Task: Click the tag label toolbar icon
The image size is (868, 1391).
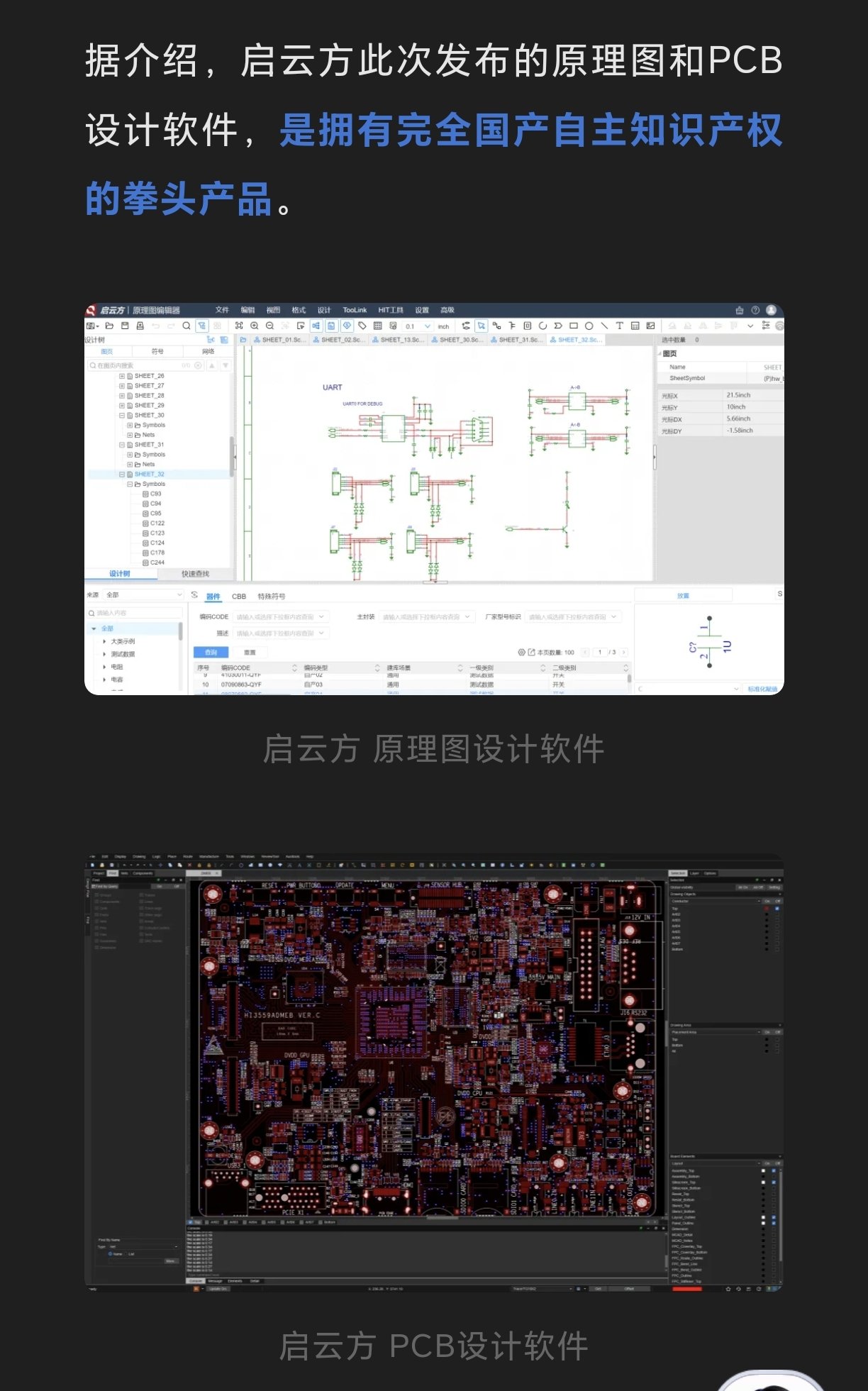Action: click(x=362, y=326)
